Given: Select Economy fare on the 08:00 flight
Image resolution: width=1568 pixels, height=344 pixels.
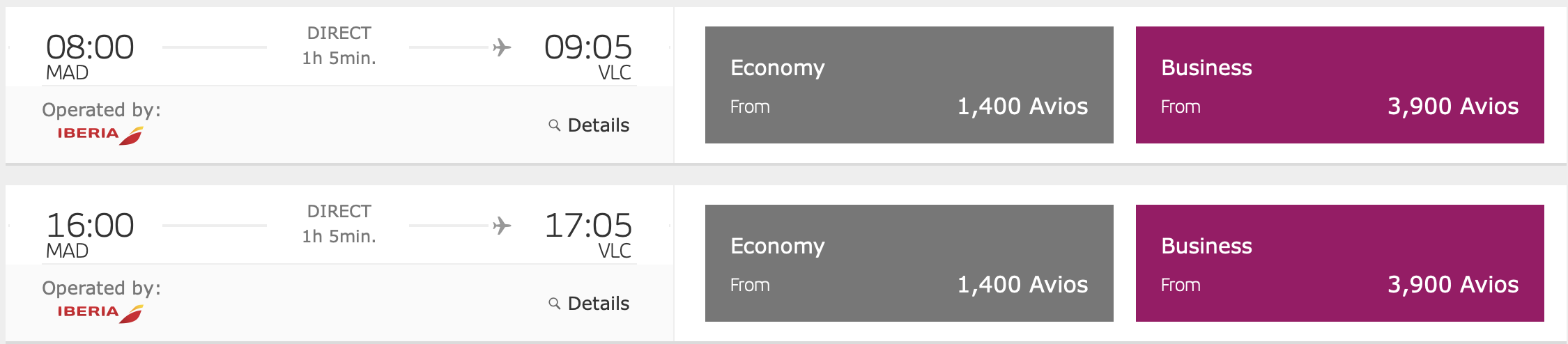Looking at the screenshot, I should pyautogui.click(x=909, y=85).
